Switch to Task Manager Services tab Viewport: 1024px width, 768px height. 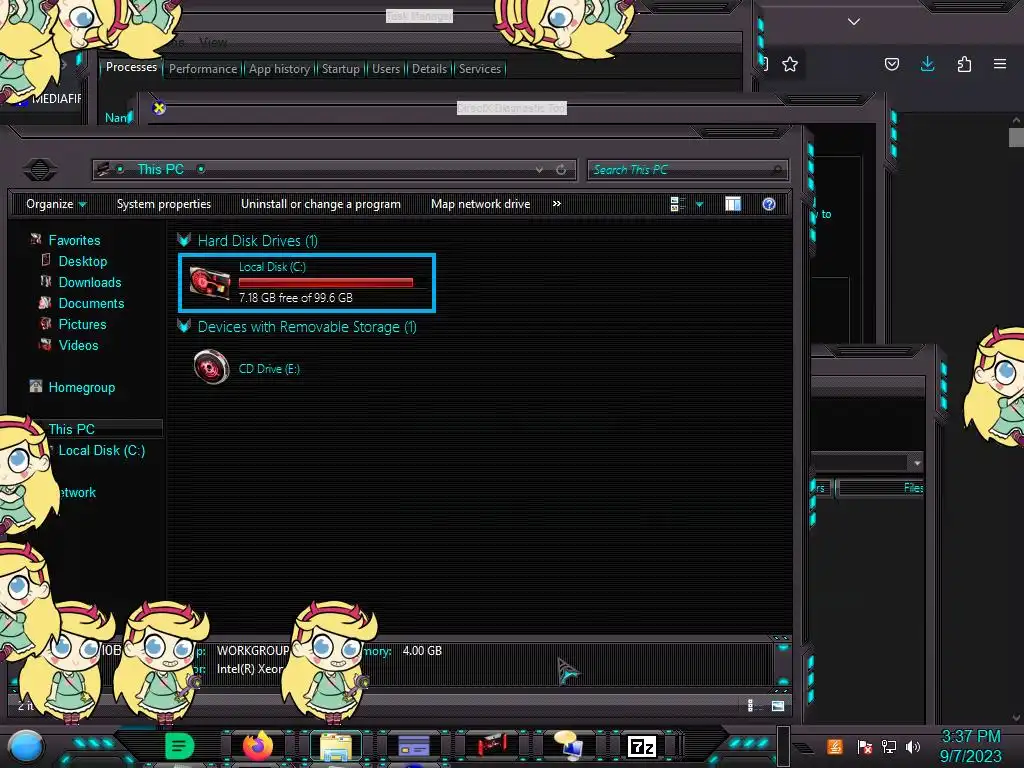[480, 69]
